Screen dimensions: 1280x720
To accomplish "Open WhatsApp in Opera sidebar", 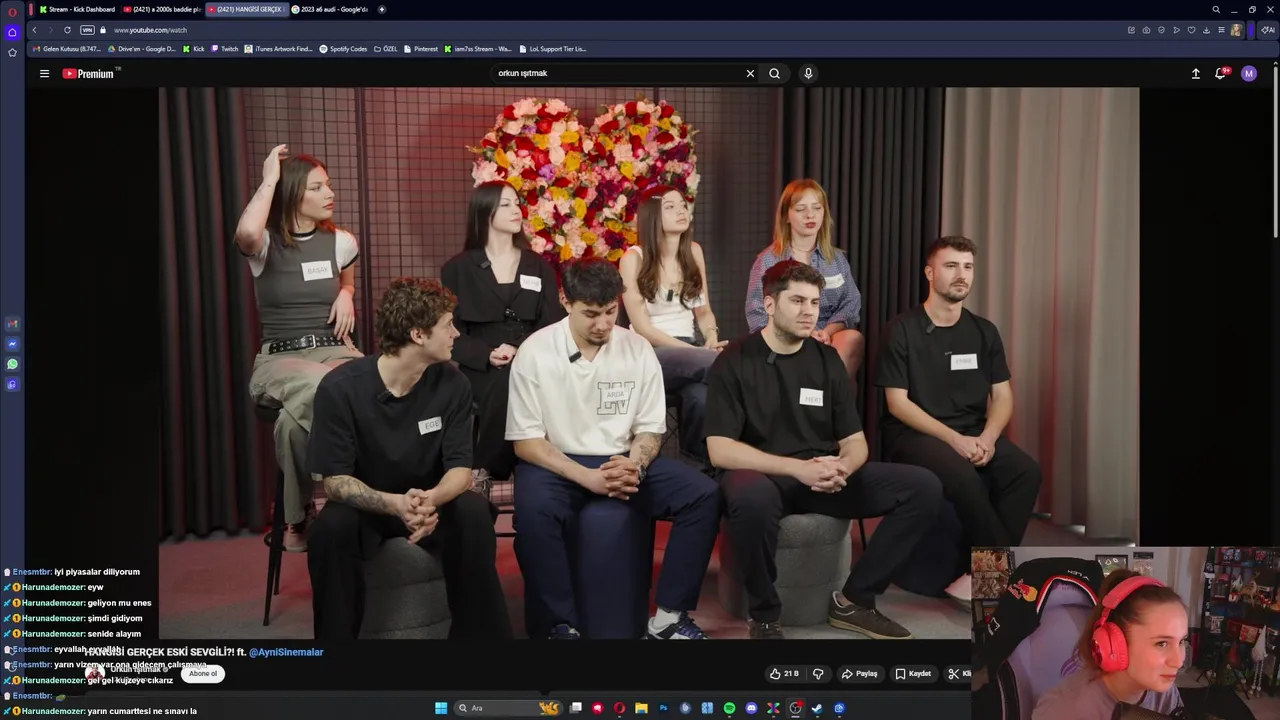I will pos(12,364).
